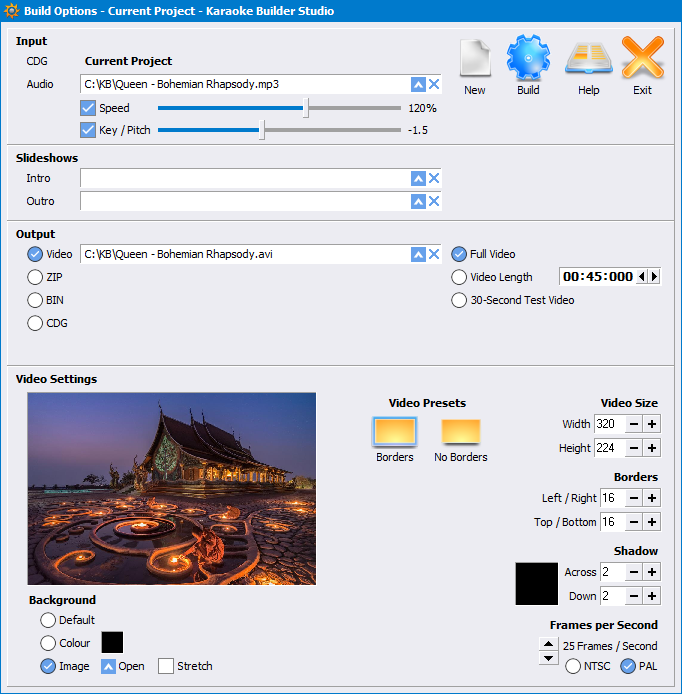This screenshot has height=694, width=682.
Task: Click the Video Height value field
Action: pos(609,448)
